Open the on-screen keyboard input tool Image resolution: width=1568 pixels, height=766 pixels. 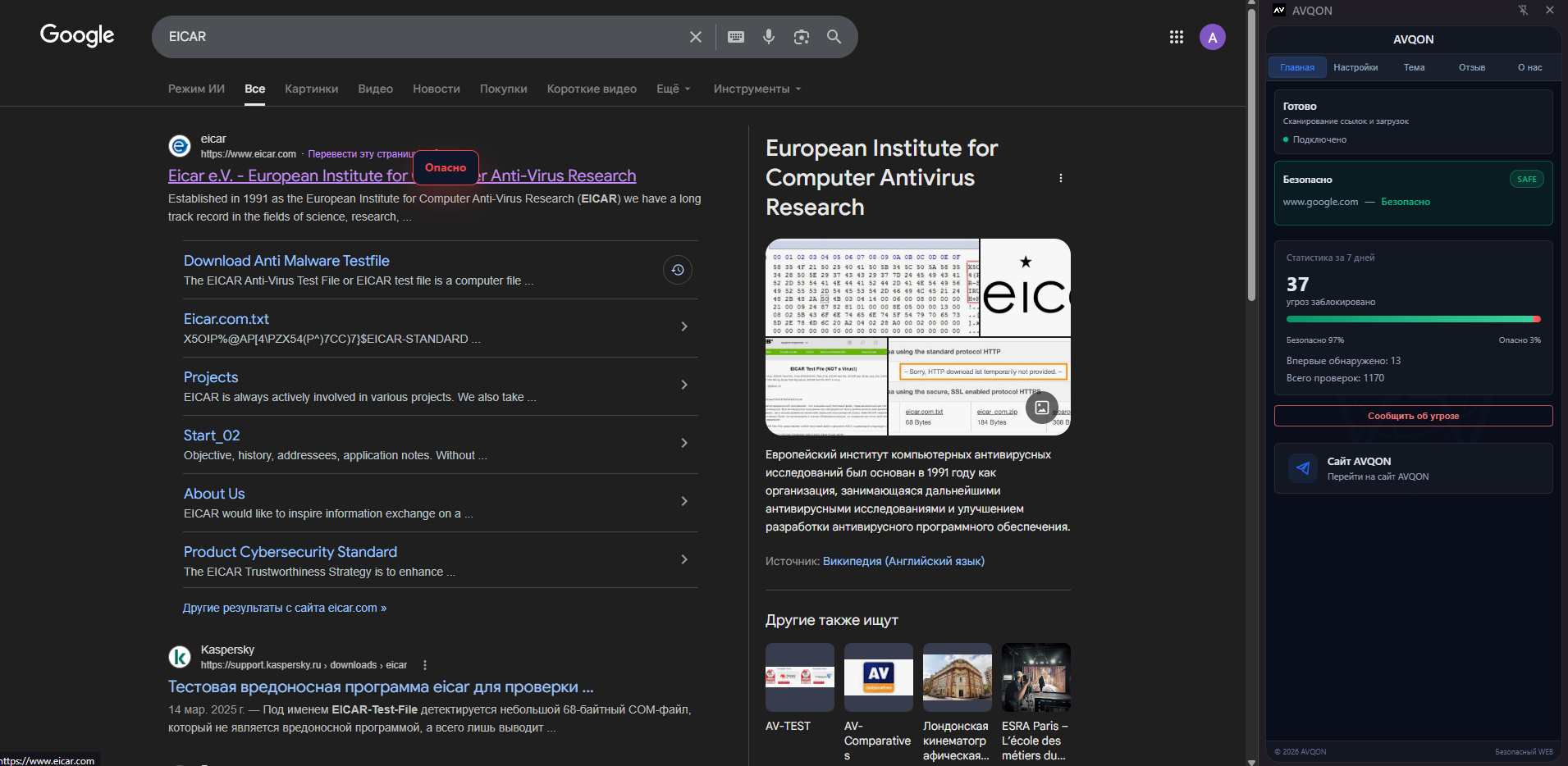point(736,37)
